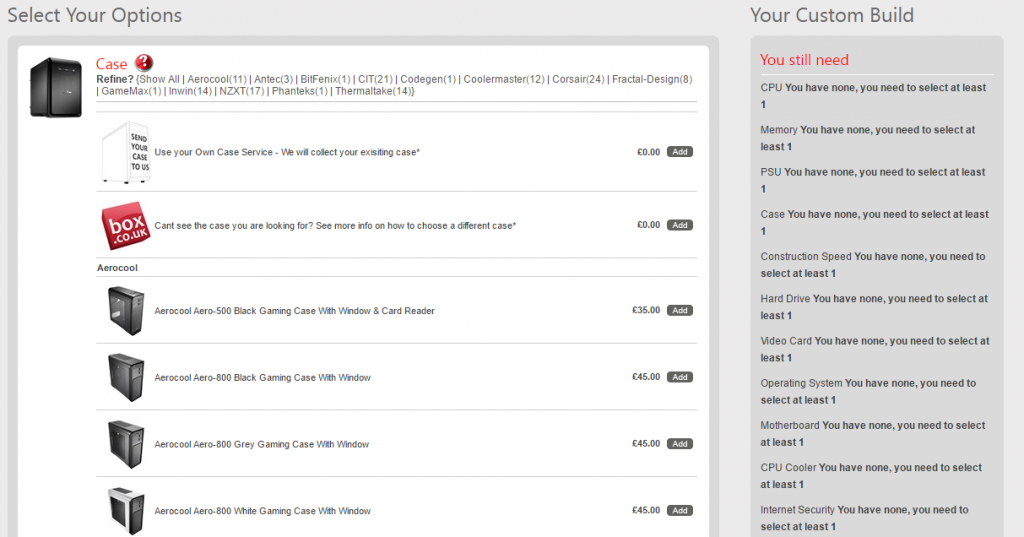Filter cases by Codegen(1)
1024x537 pixels.
click(x=428, y=79)
